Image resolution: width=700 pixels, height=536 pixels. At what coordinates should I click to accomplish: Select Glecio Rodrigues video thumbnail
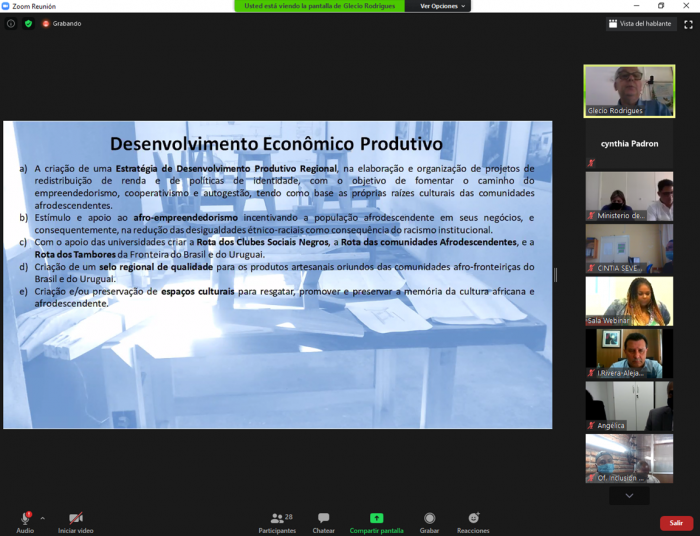(x=628, y=91)
